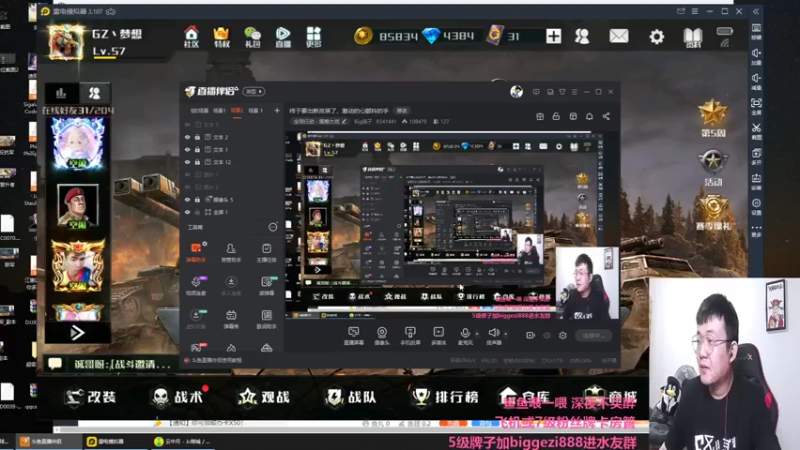Open the toolbox more options circle

click(273, 227)
